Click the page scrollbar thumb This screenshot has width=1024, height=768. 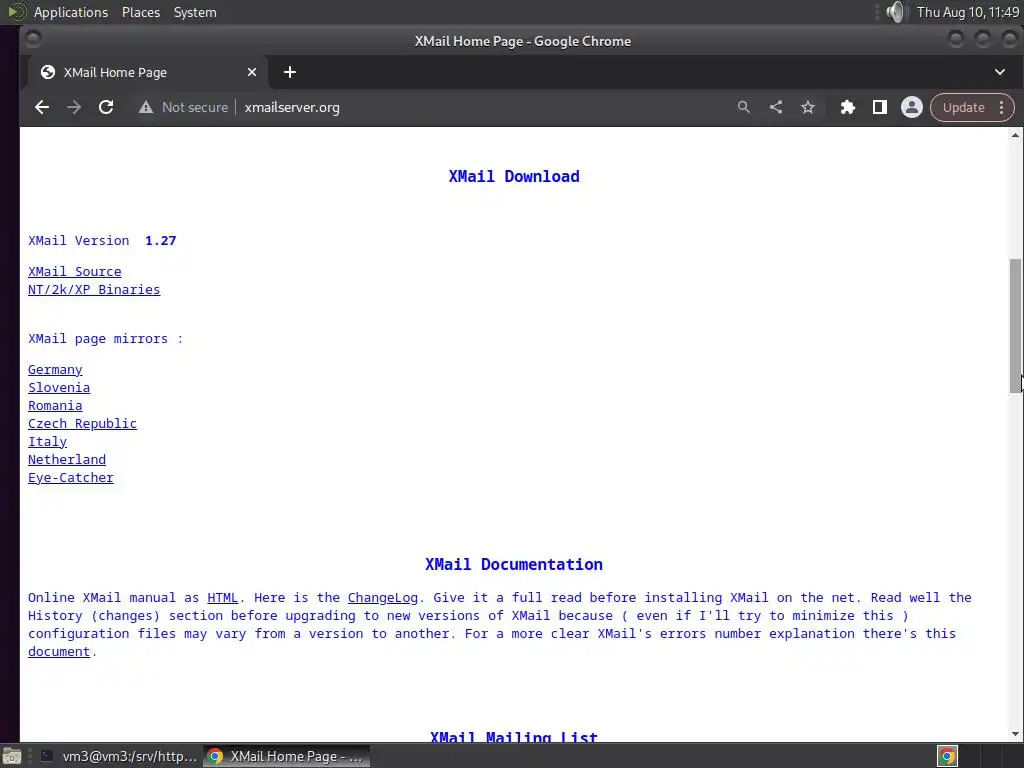pyautogui.click(x=1015, y=325)
